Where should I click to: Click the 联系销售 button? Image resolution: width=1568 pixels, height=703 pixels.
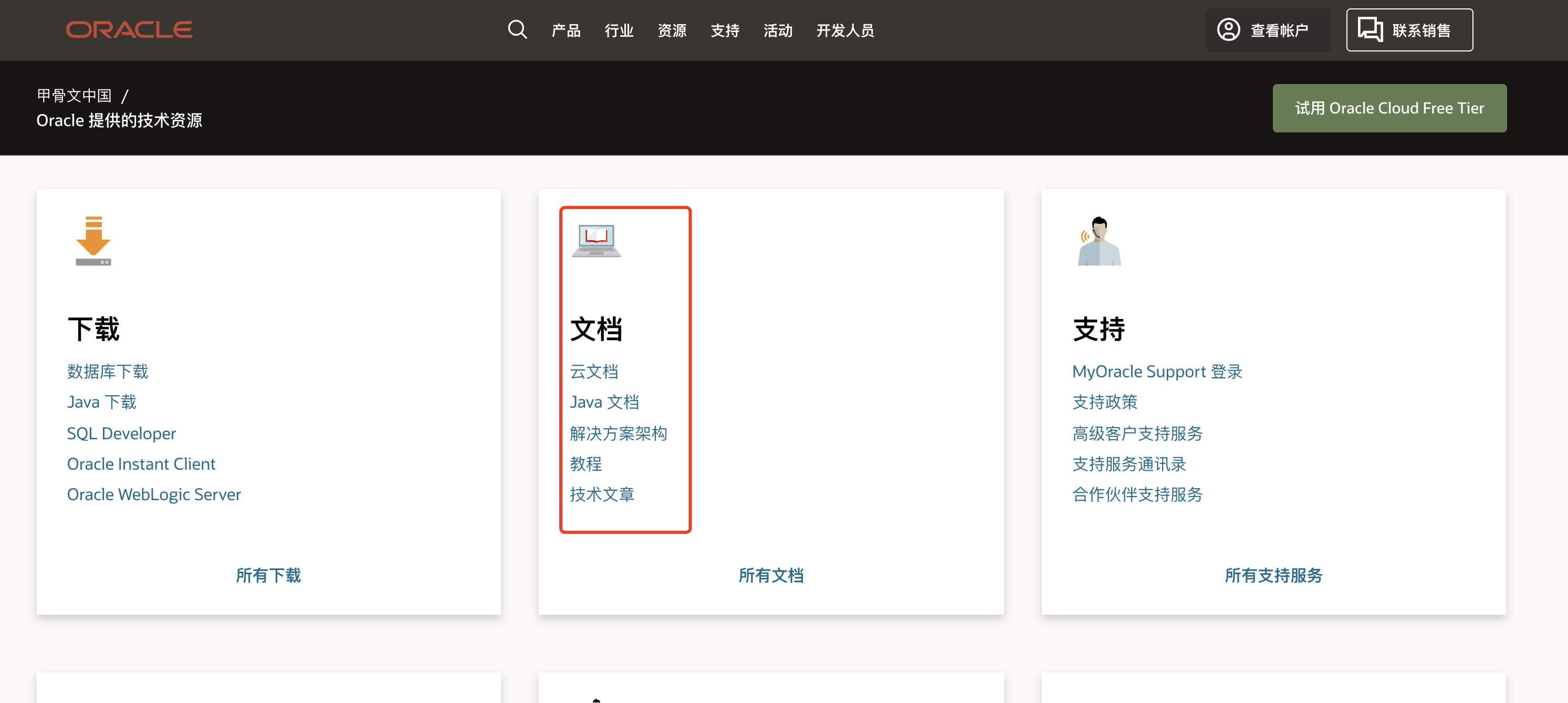tap(1409, 30)
